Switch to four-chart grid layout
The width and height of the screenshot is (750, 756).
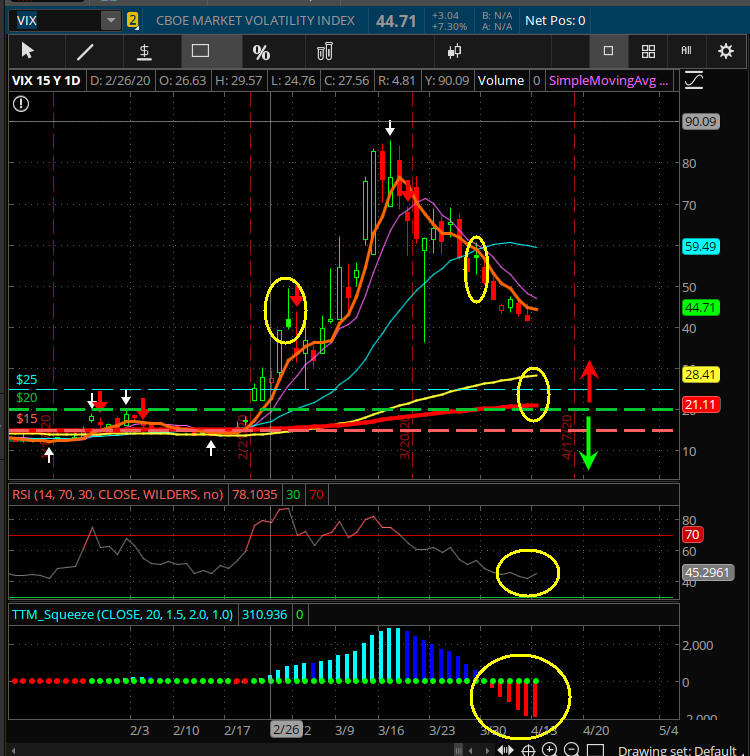648,51
